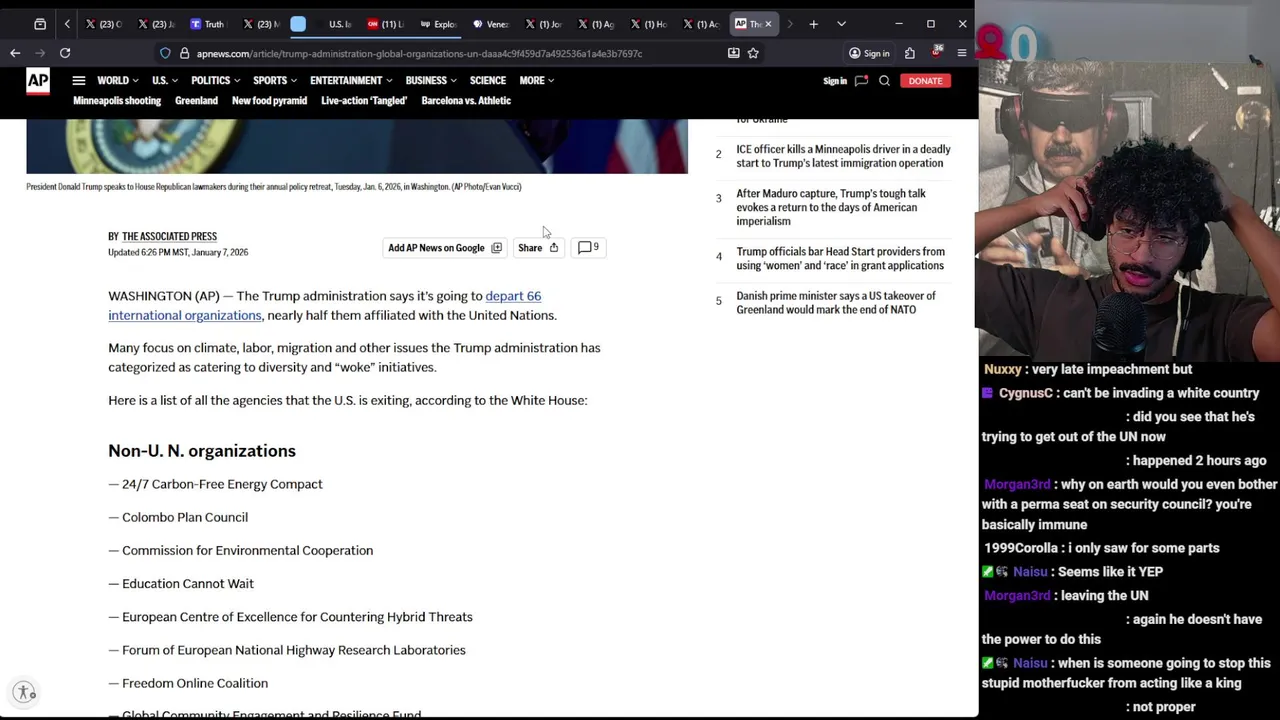Click 'Non-U. N. organizations' heading
Viewport: 1280px width, 720px height.
pyautogui.click(x=202, y=451)
